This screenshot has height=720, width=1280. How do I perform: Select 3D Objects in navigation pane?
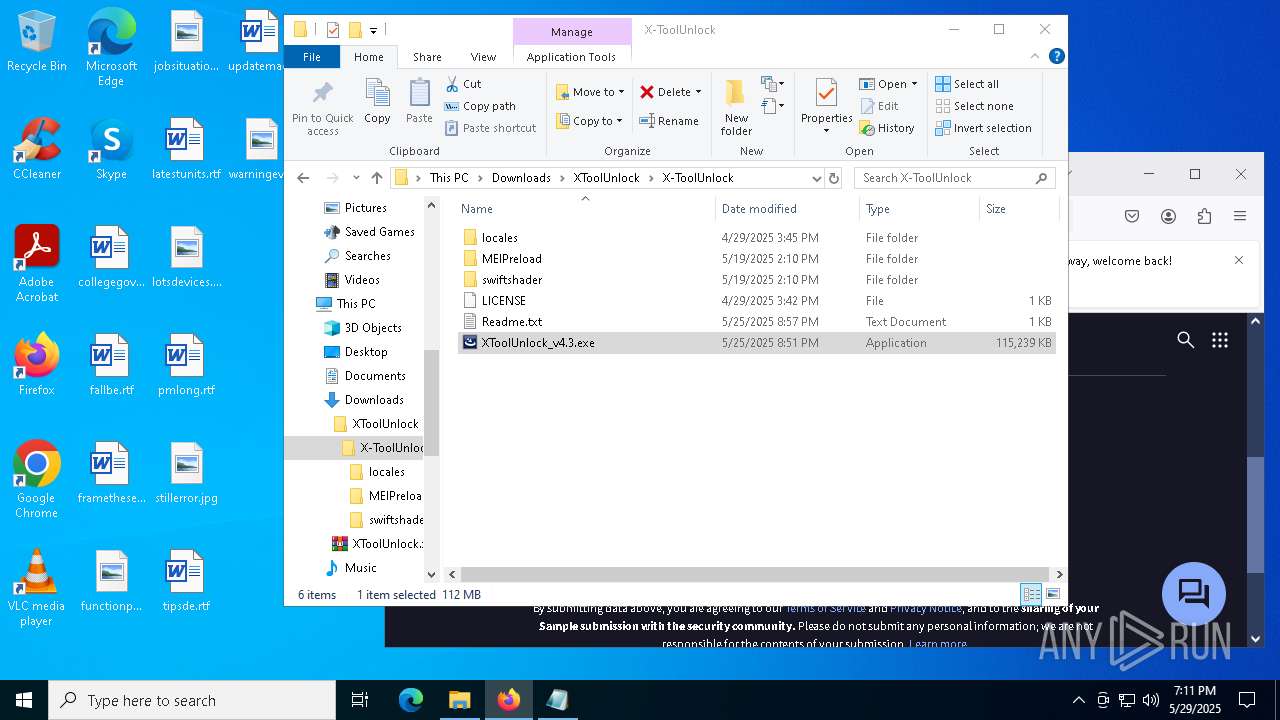click(x=373, y=328)
